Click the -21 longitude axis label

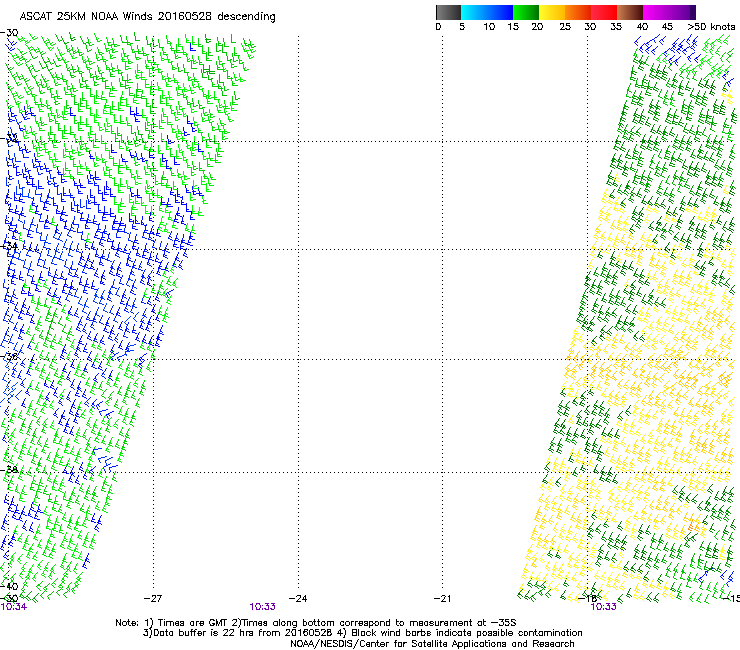(x=442, y=599)
